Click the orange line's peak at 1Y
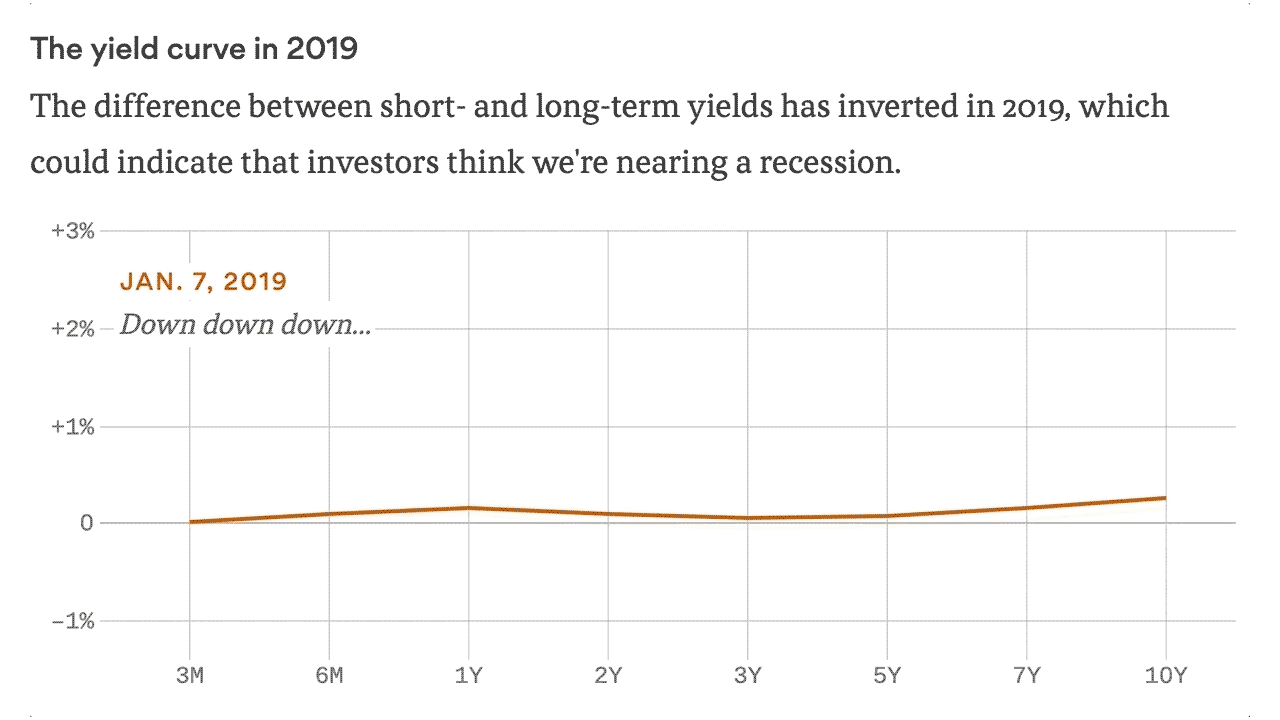 coord(469,508)
